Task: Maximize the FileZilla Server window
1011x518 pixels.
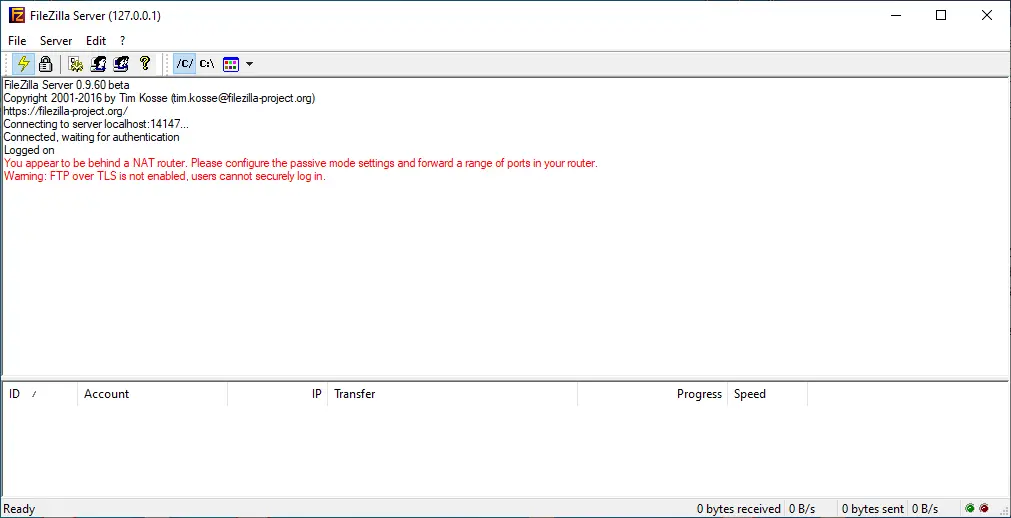Action: point(941,15)
